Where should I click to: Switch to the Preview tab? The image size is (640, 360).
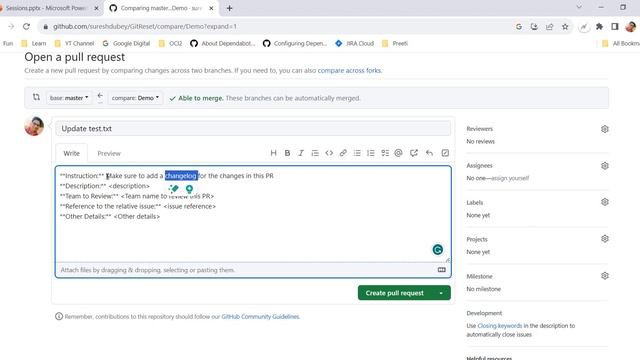pyautogui.click(x=109, y=153)
